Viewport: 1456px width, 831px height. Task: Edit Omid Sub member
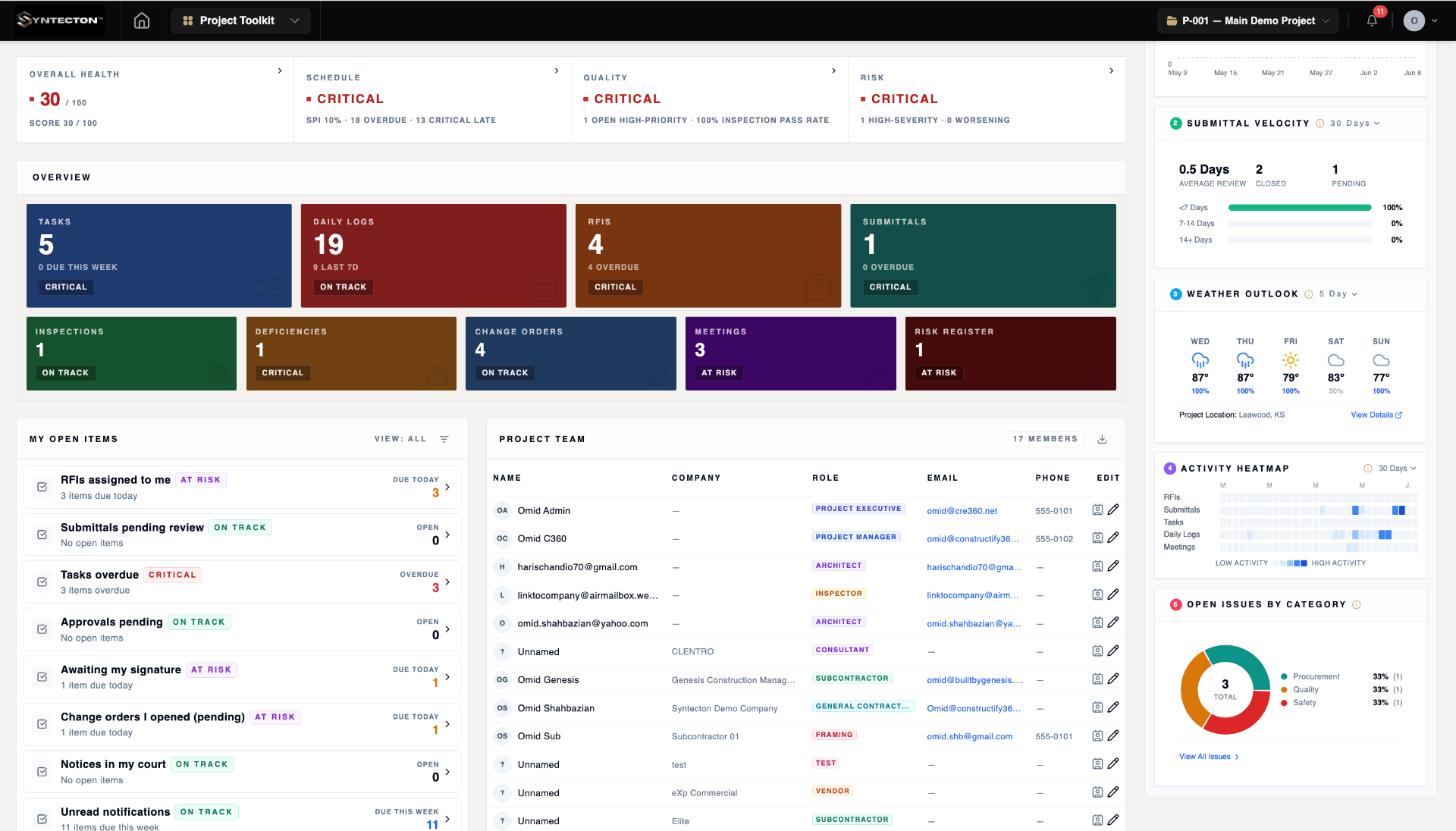click(x=1113, y=735)
